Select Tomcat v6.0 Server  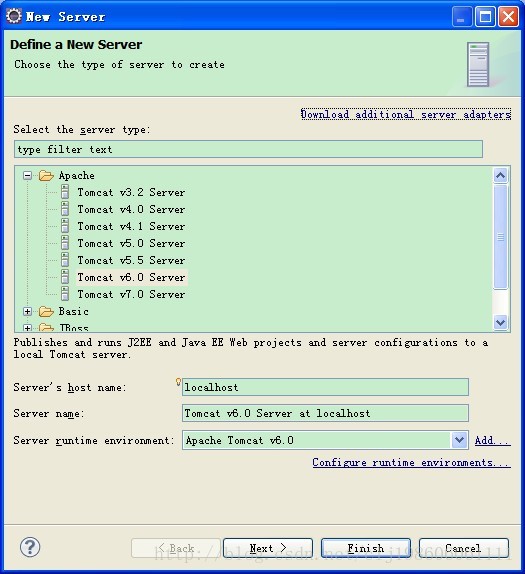[131, 277]
